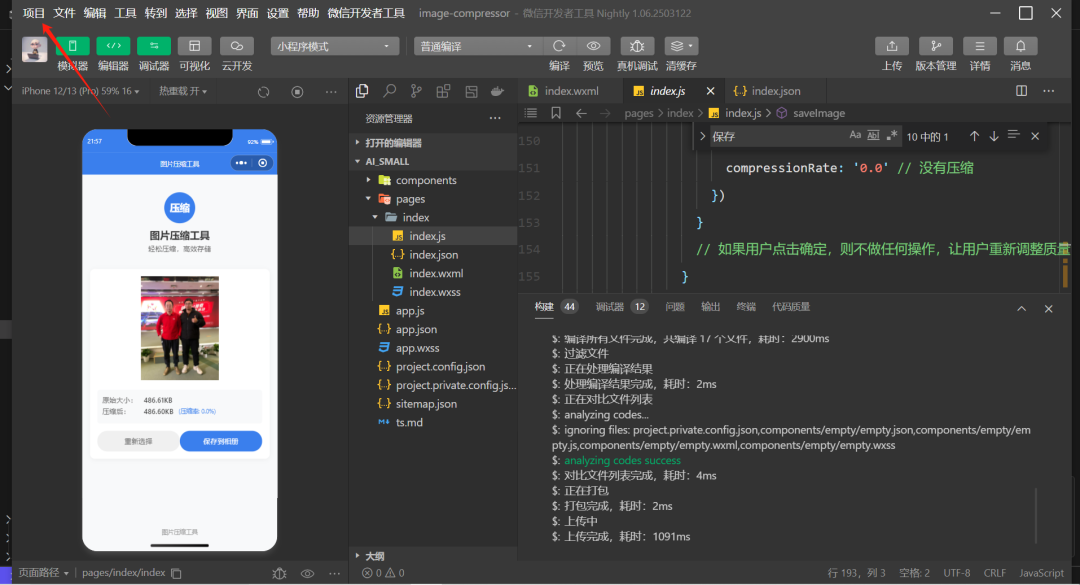Click the 预览 preview eye icon in toolbar
Viewport: 1080px width, 585px height.
(593, 46)
